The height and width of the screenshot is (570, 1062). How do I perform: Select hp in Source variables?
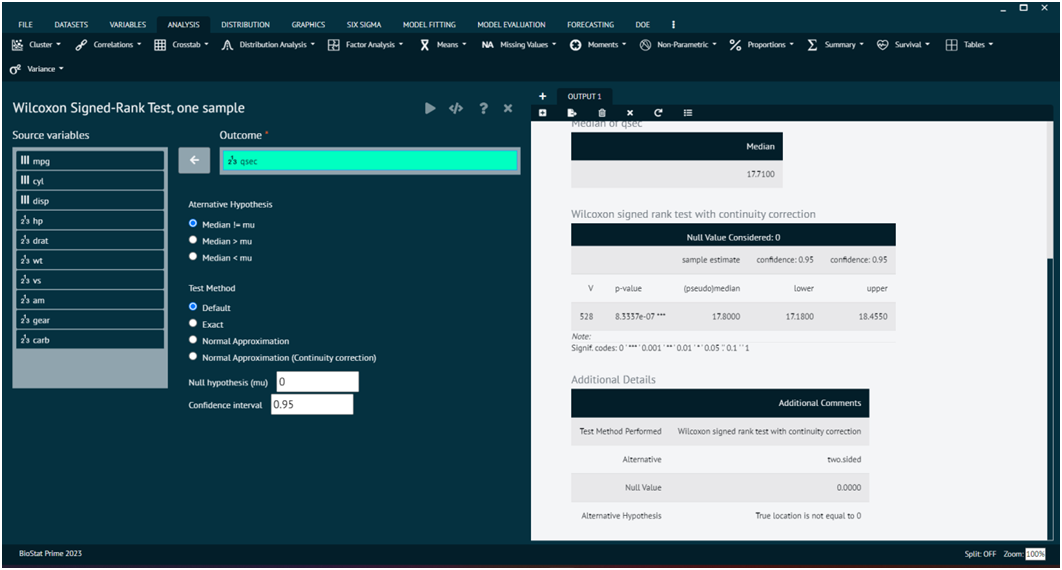90,220
